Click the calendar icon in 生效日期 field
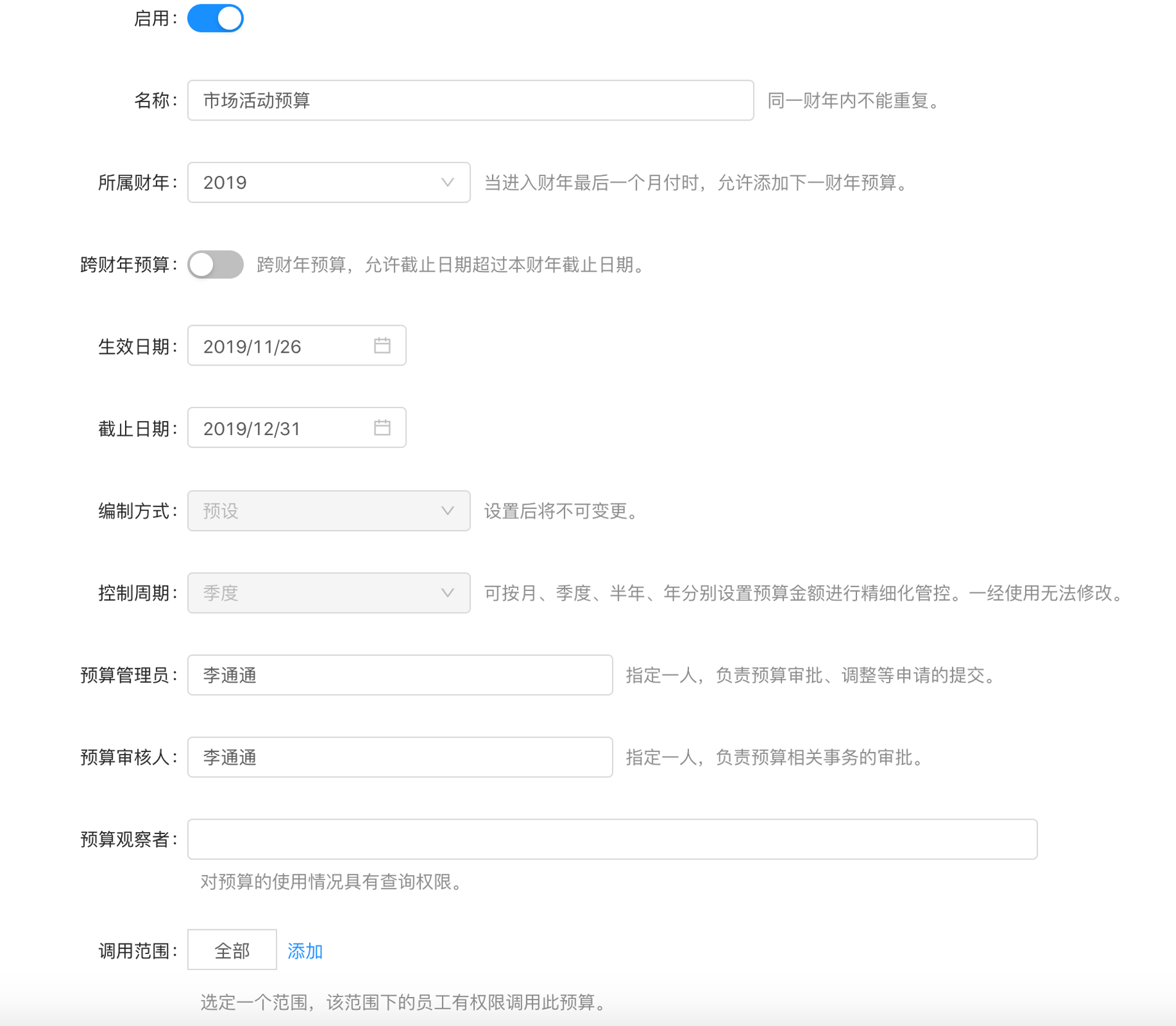 [382, 345]
